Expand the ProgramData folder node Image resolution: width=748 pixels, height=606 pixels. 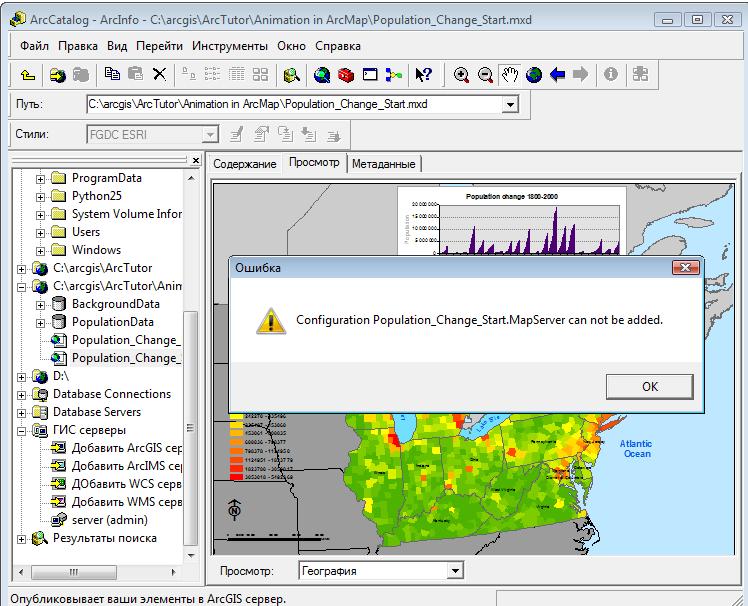[40, 179]
